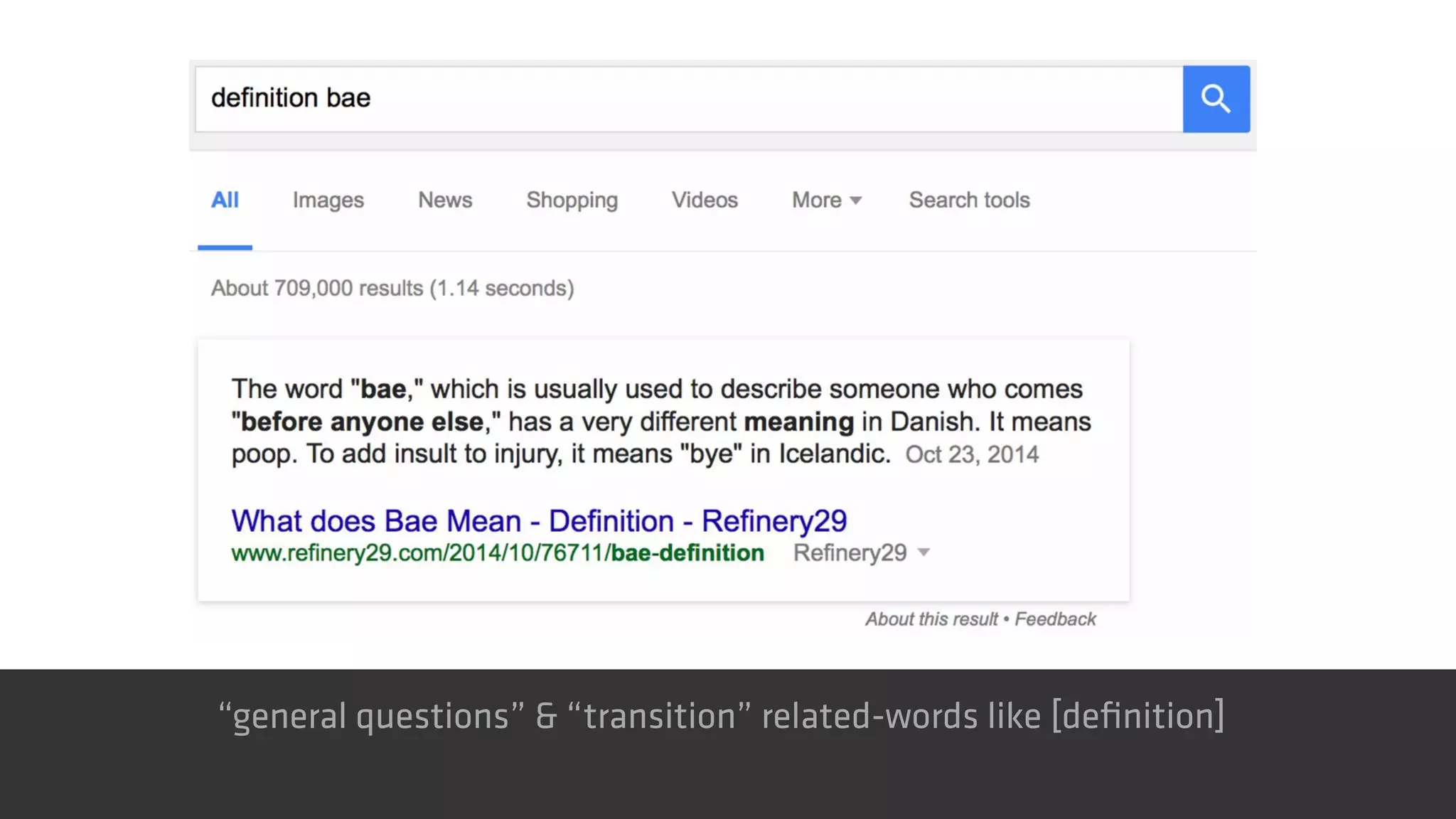Click the bold word 'meaning' in the snippet
Image resolution: width=1456 pixels, height=819 pixels.
tap(798, 422)
